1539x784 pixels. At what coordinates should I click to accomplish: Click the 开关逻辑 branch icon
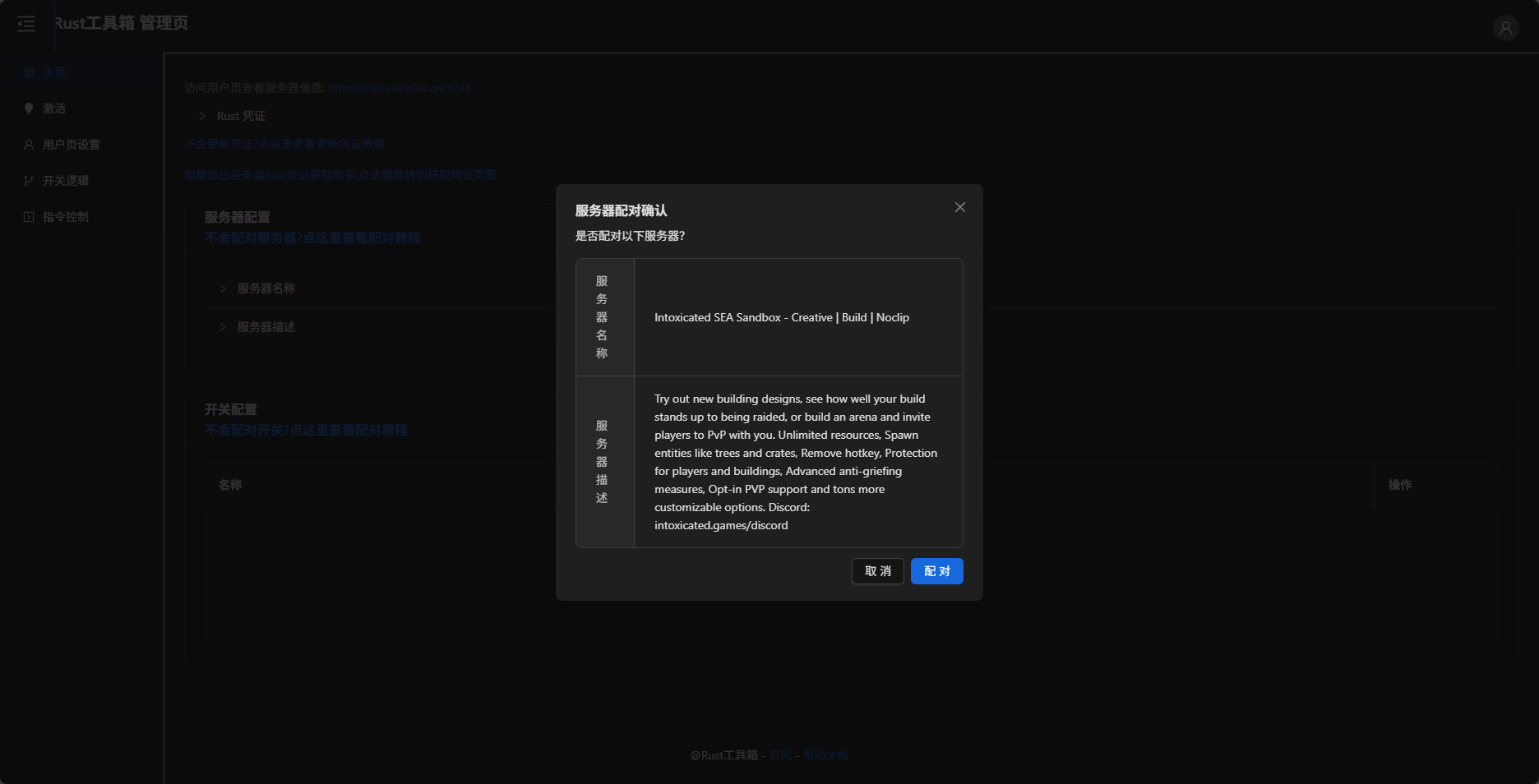(29, 181)
